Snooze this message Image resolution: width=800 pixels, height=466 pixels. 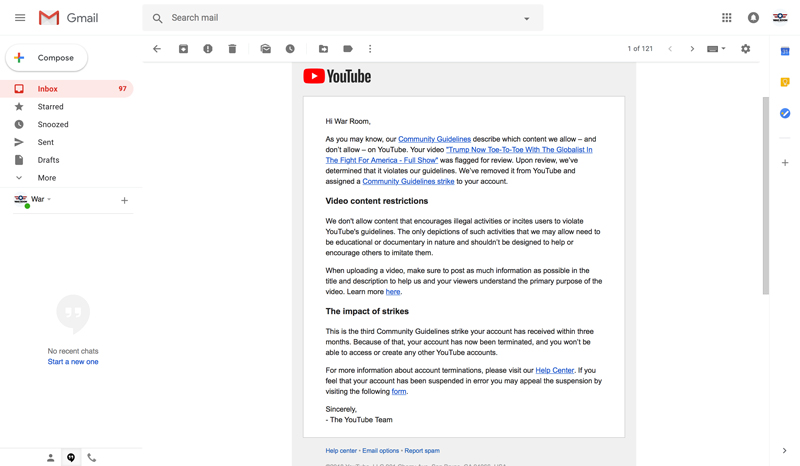[290, 49]
